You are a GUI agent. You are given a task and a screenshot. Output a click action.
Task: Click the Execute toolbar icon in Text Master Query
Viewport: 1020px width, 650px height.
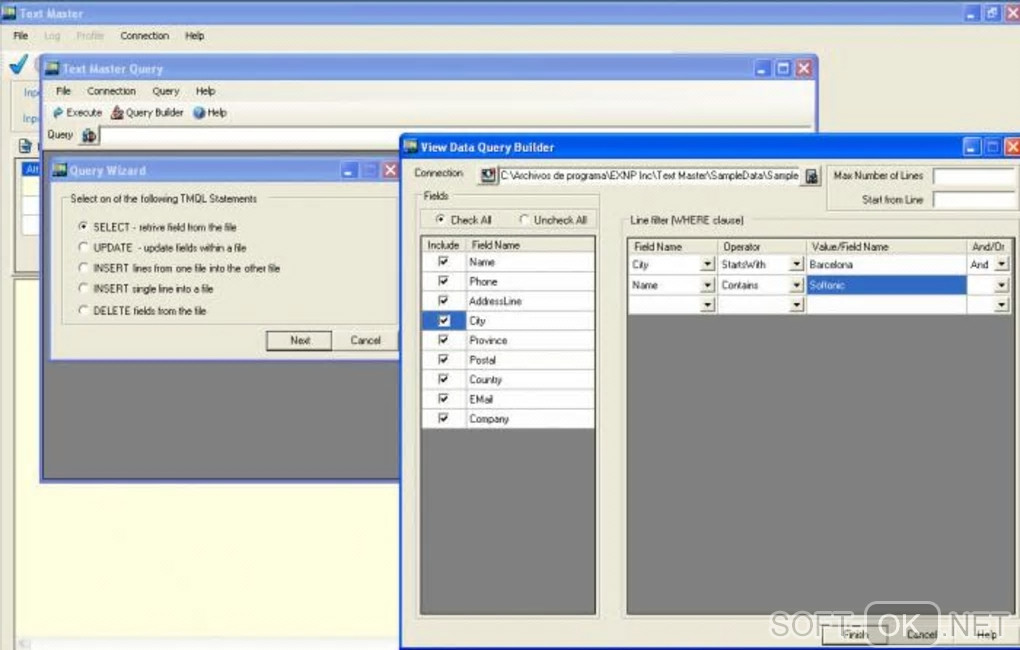click(58, 113)
